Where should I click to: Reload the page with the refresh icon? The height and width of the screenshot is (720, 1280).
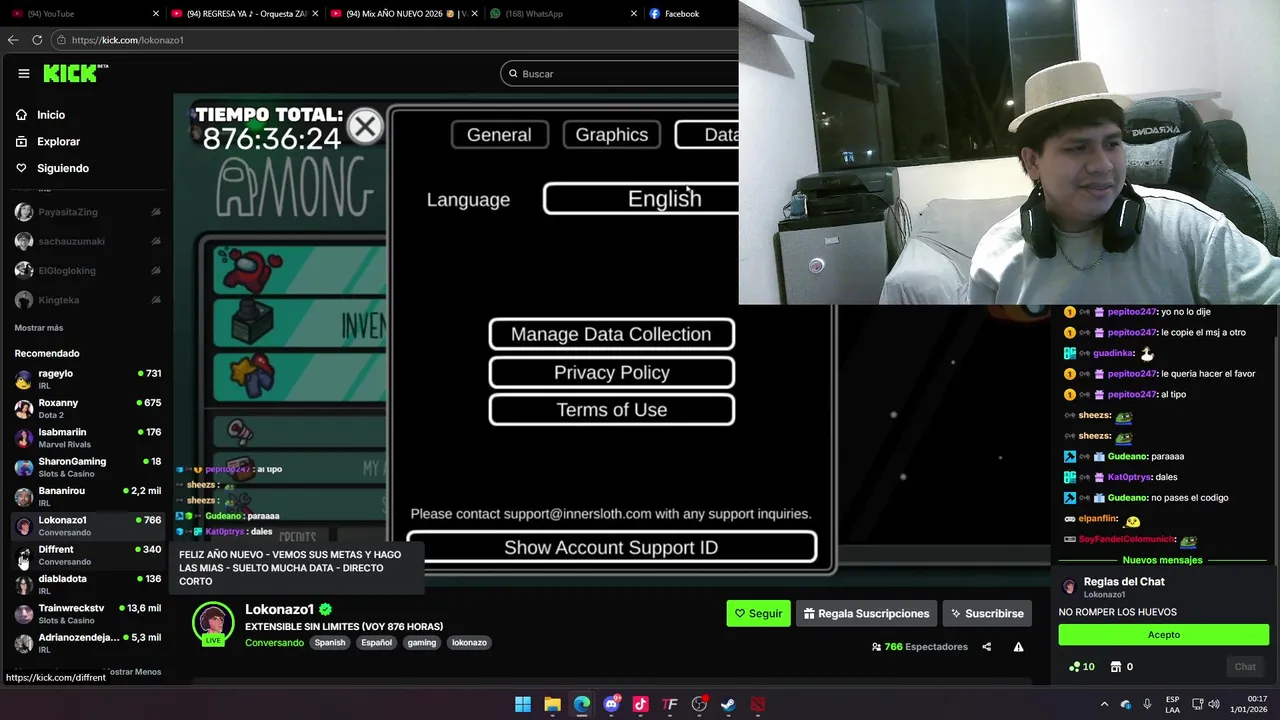tap(37, 40)
